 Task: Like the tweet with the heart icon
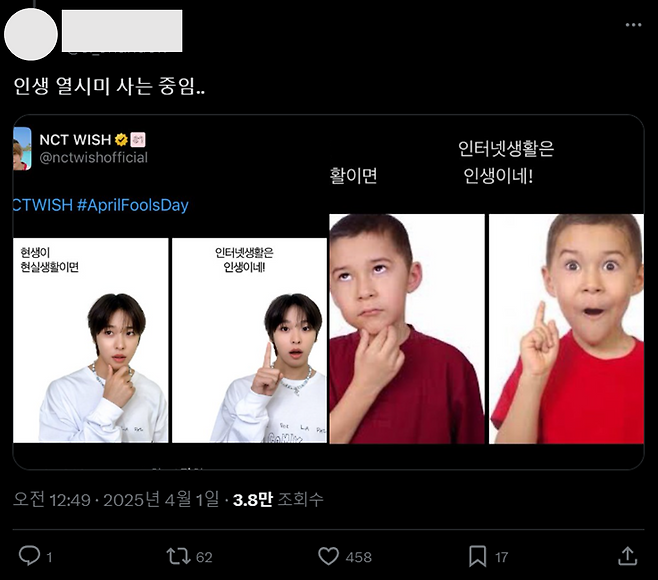328,556
